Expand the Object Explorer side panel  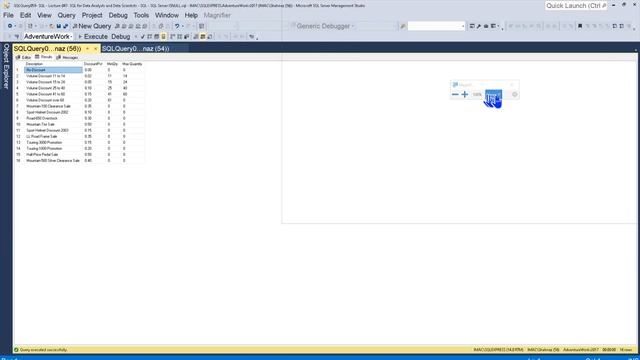click(6, 67)
